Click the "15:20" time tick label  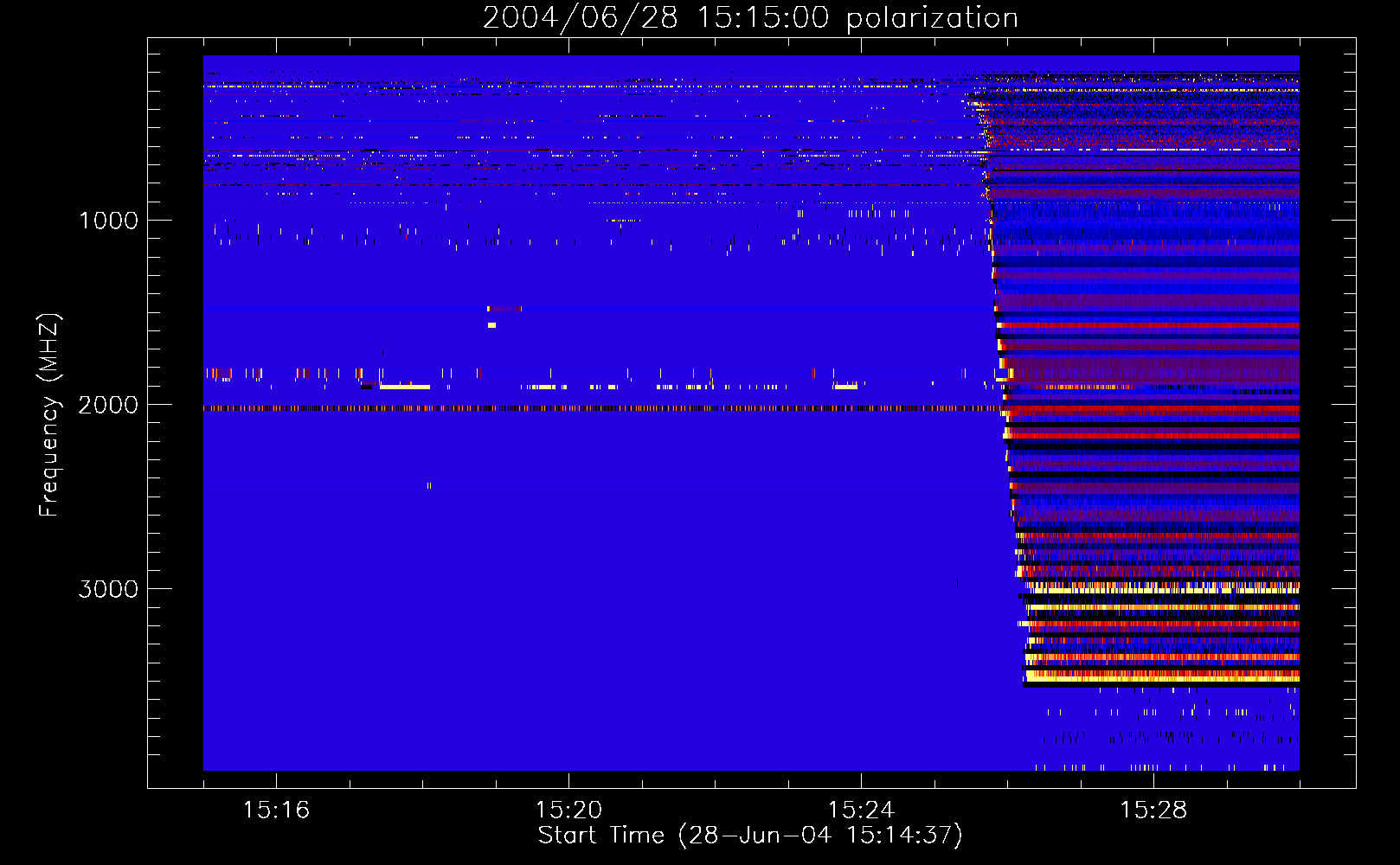568,810
